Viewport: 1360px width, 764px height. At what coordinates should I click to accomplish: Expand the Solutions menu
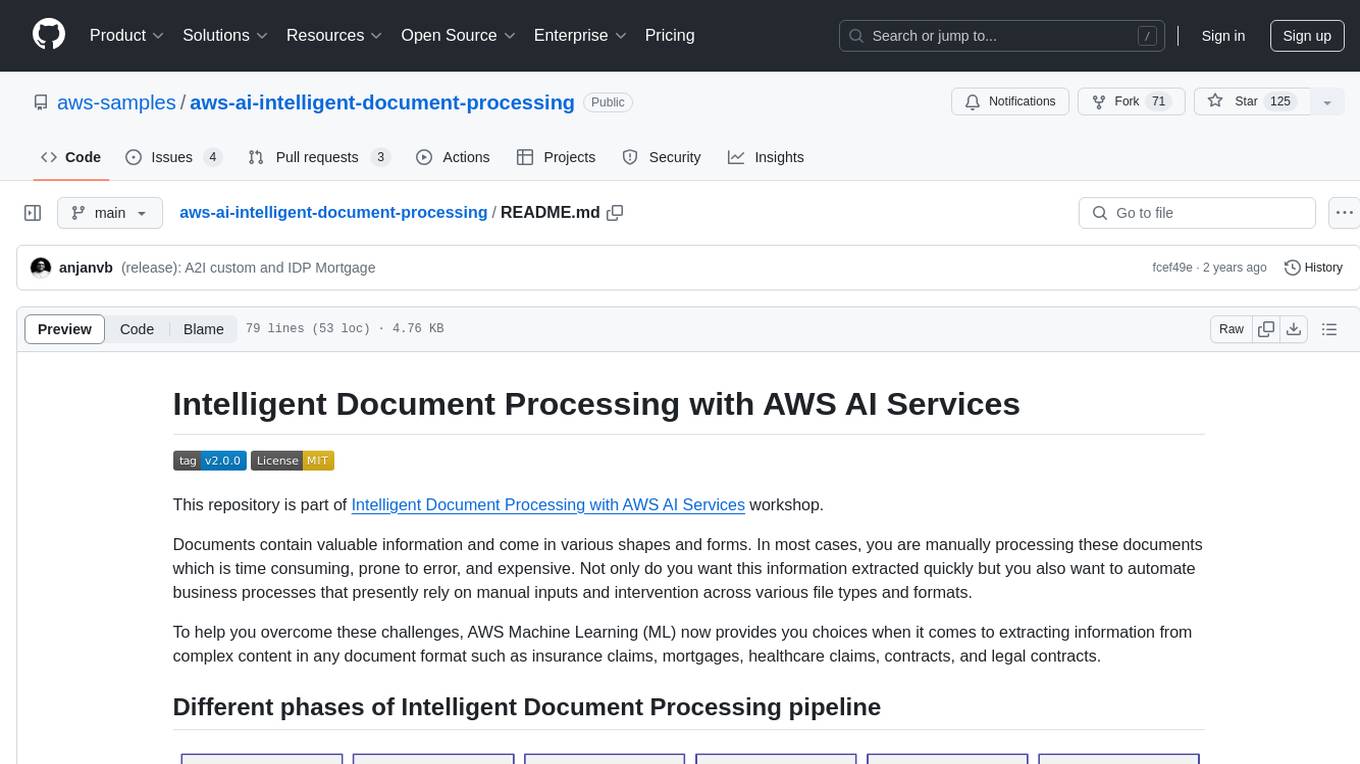pyautogui.click(x=225, y=35)
